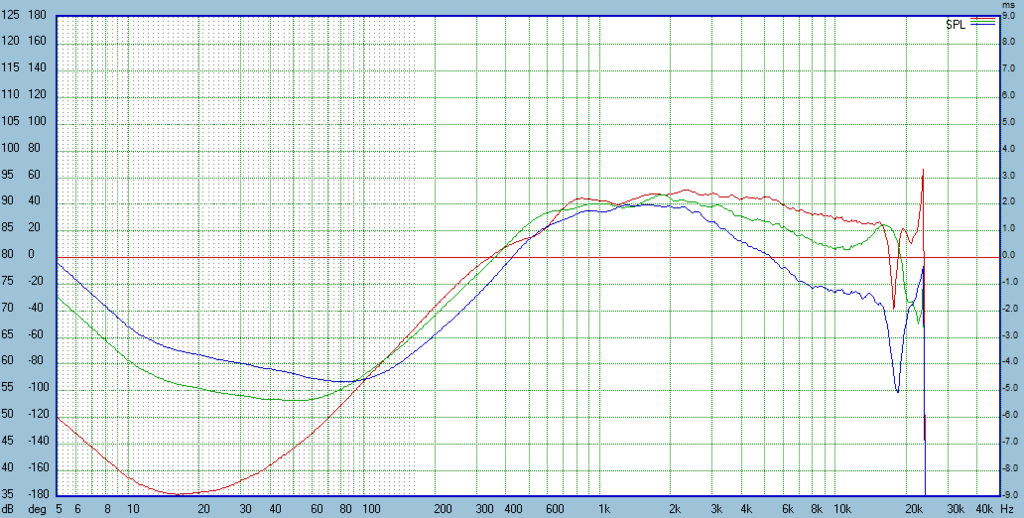Click the SPL legend label
1024x518 pixels.
coord(955,25)
